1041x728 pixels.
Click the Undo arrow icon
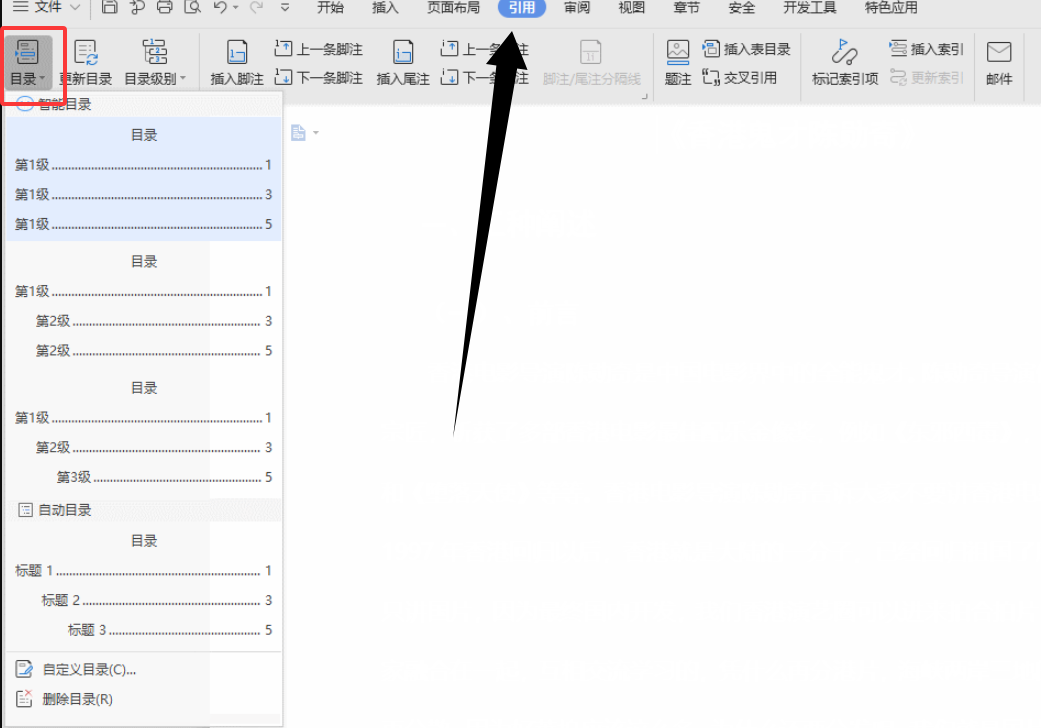click(x=218, y=8)
